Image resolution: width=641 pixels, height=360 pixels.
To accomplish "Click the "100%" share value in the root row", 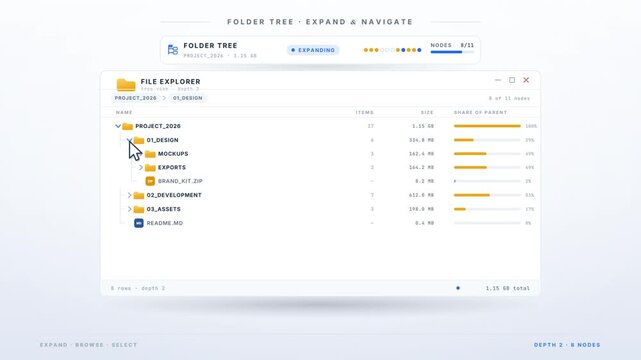I will (531, 126).
